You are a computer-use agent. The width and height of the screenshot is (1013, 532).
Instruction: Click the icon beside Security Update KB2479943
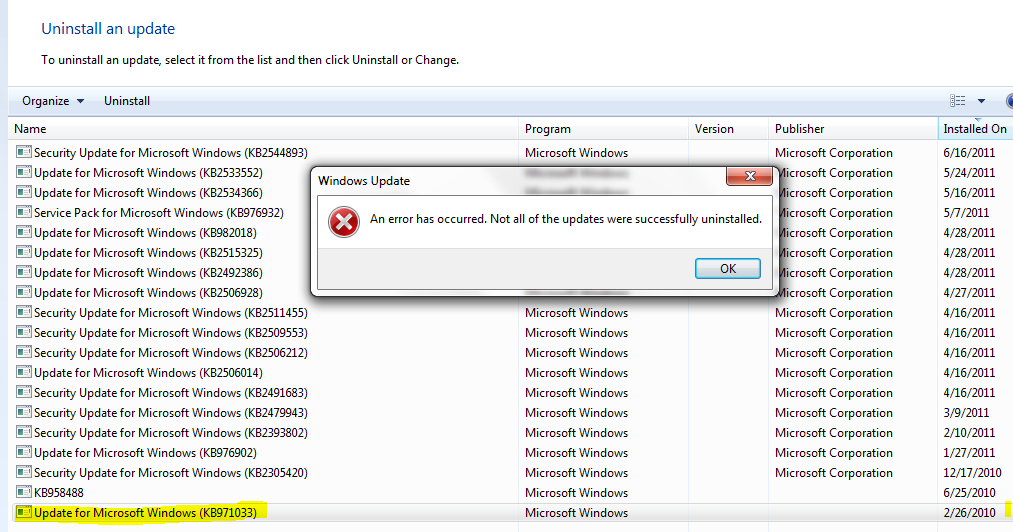[x=23, y=413]
